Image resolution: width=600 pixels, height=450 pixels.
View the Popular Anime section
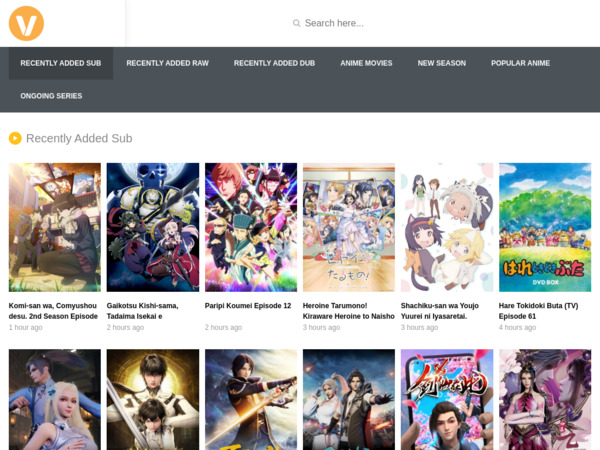click(x=520, y=63)
